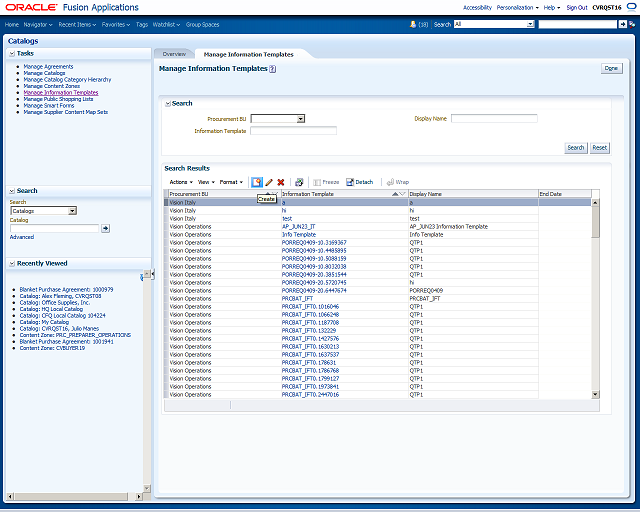Screen dimensions: 640x512
Task: Collapse the main Search section
Action: click(x=168, y=104)
